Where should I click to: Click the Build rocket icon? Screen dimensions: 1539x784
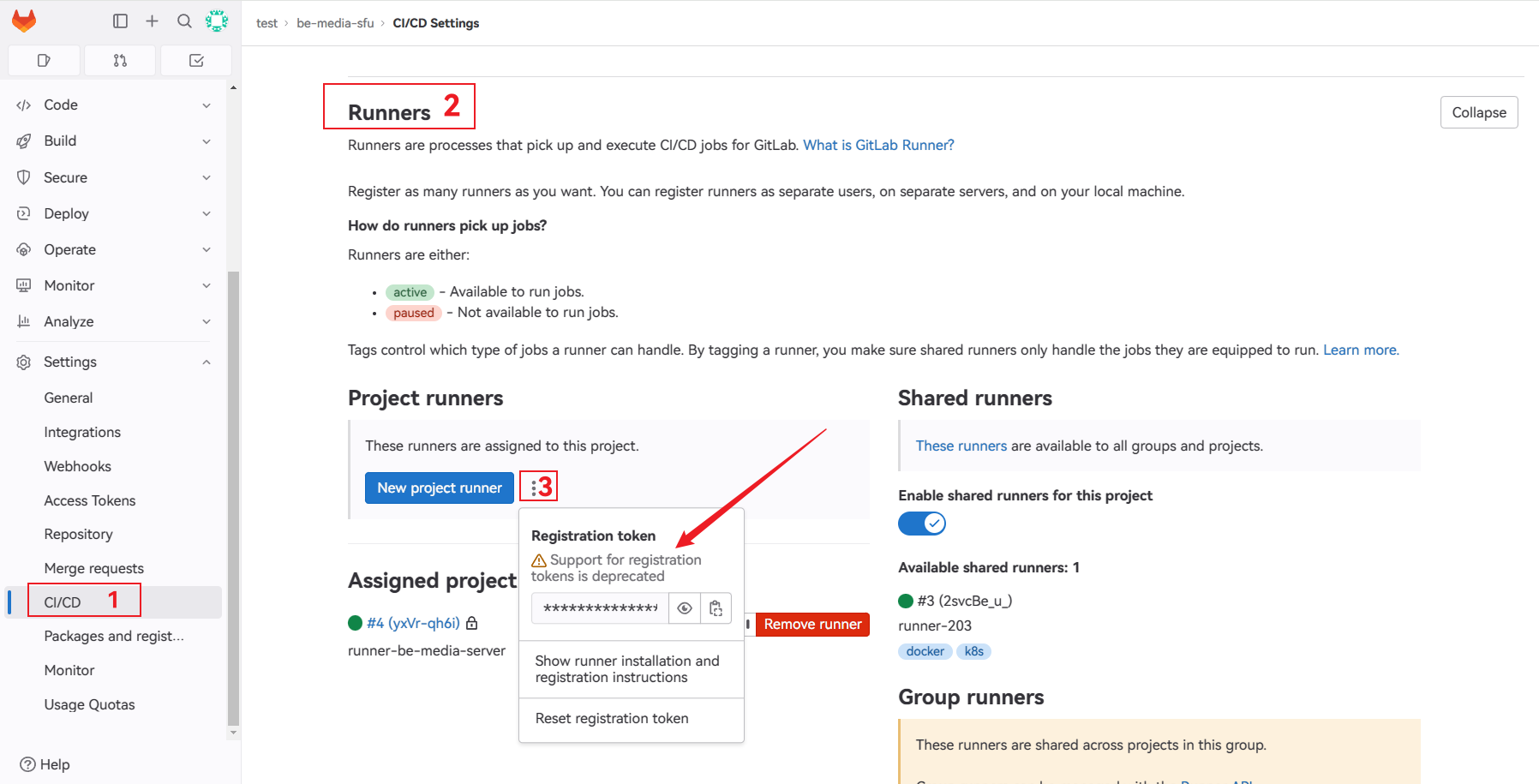(24, 141)
